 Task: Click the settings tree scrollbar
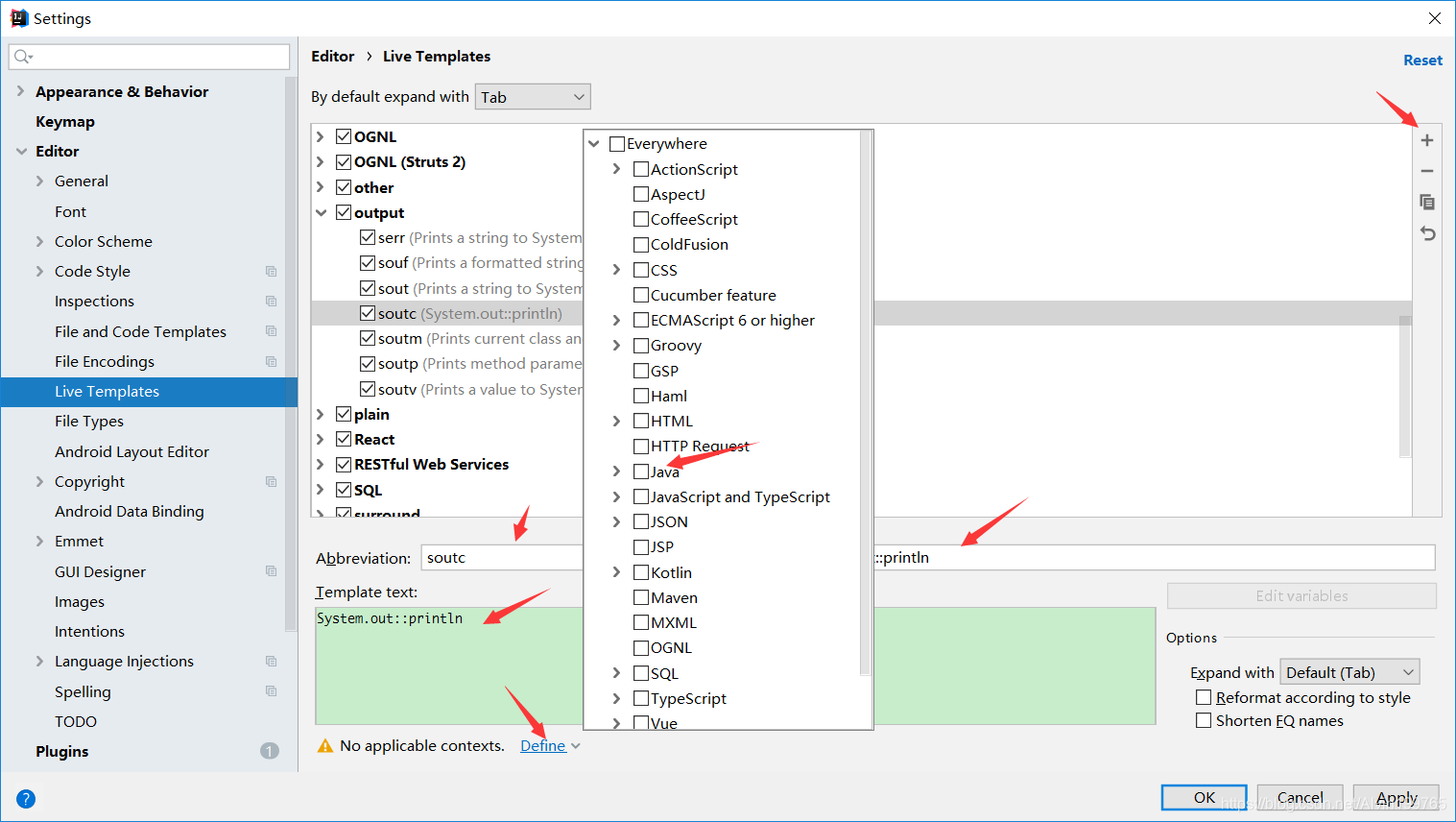(x=290, y=355)
